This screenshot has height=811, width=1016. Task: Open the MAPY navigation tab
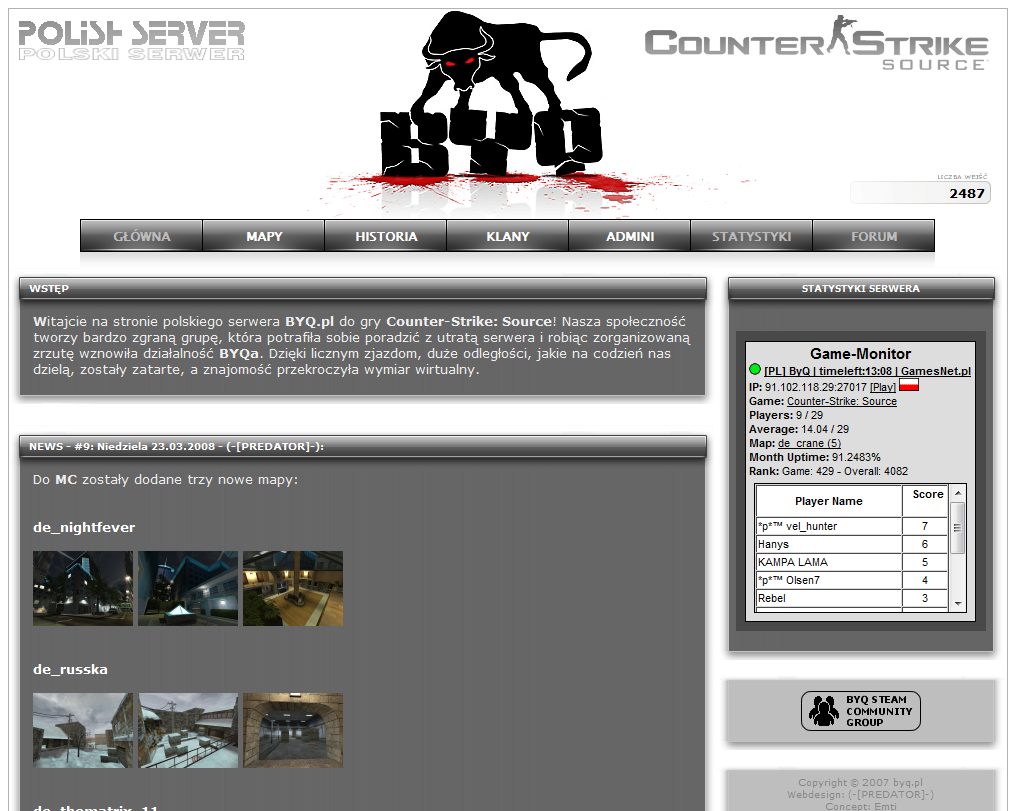point(264,237)
